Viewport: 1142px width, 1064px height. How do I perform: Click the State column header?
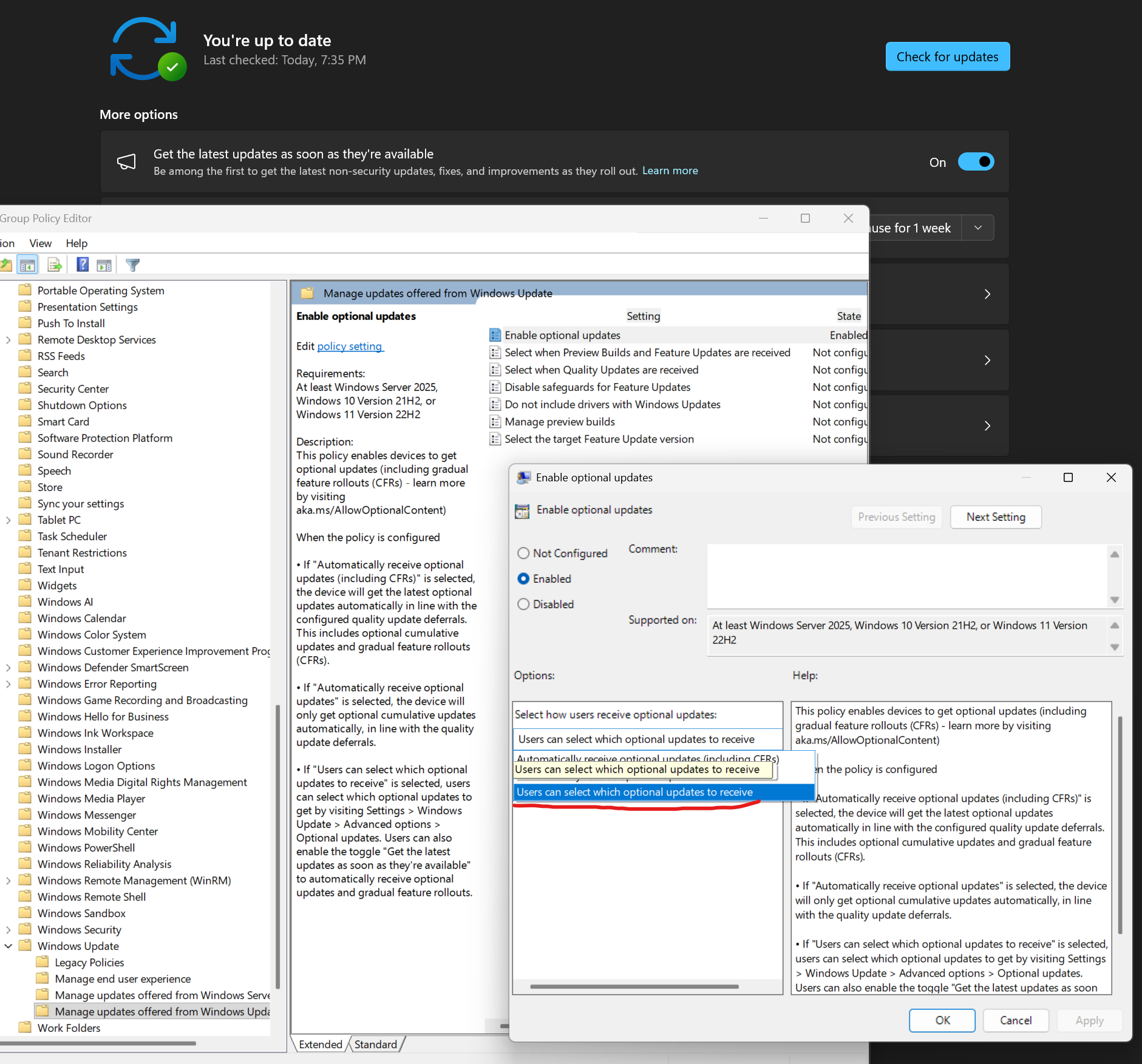(848, 316)
